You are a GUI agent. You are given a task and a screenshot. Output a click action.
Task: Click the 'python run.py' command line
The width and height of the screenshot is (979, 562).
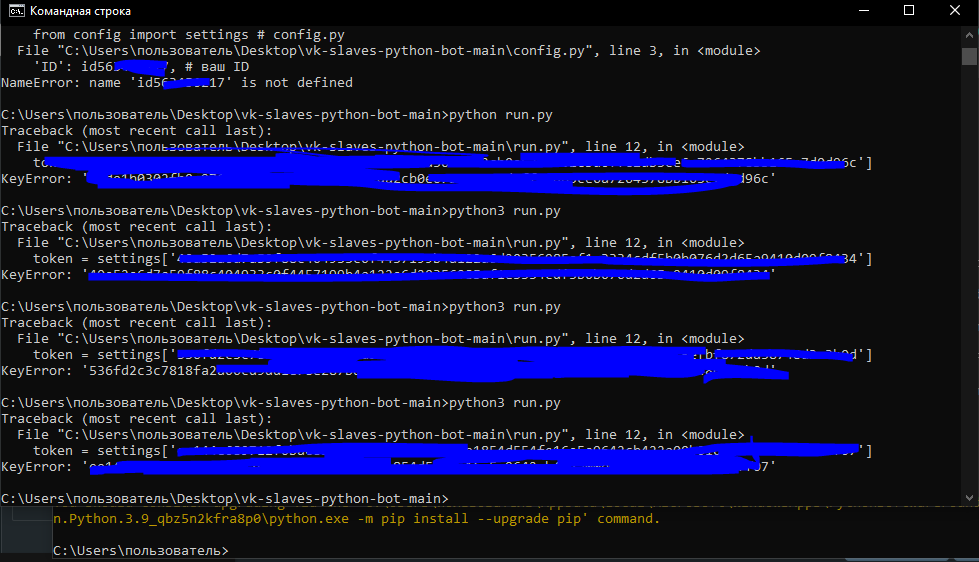pos(277,115)
